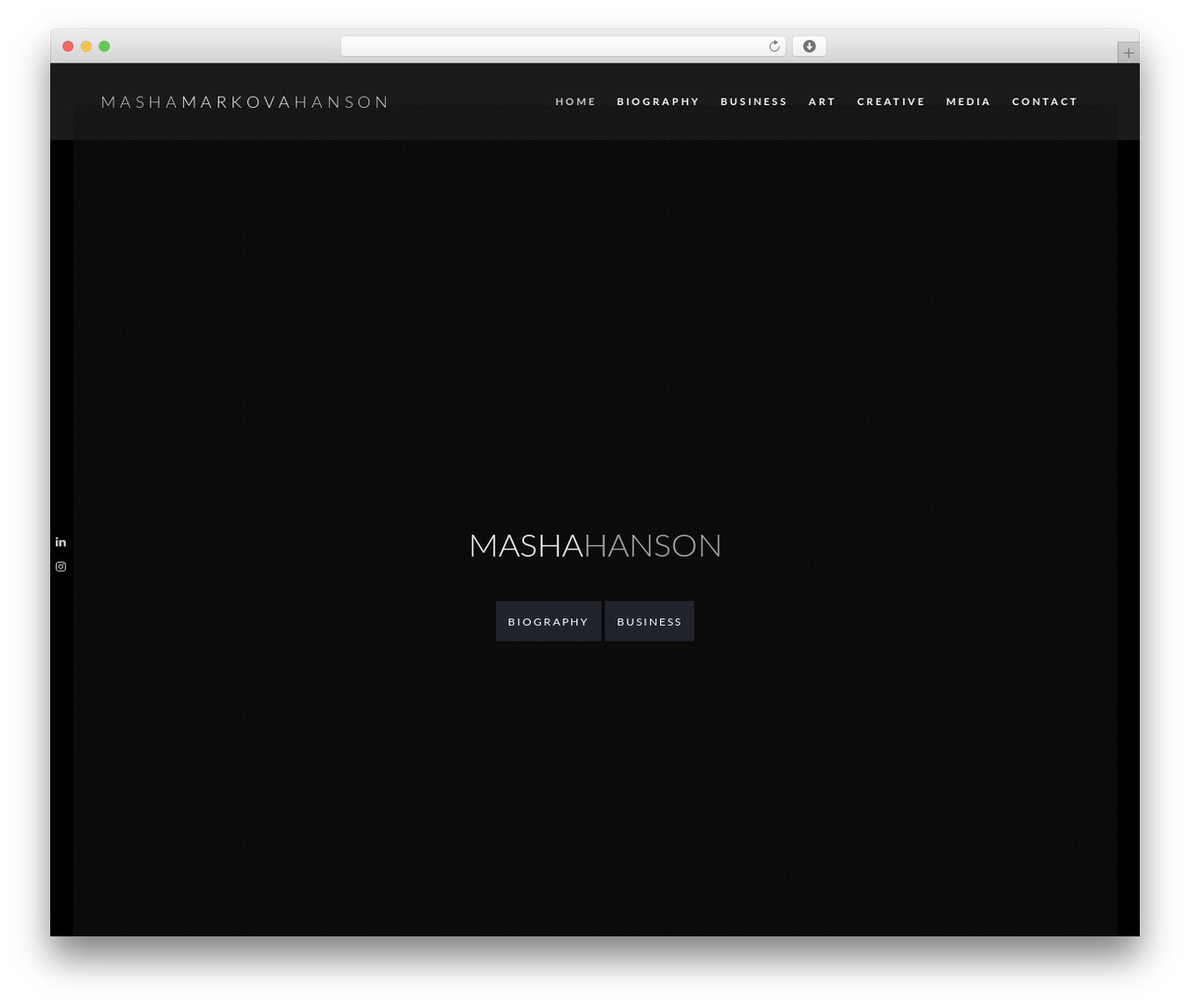
Task: Open the Creative menu item
Action: (x=891, y=102)
